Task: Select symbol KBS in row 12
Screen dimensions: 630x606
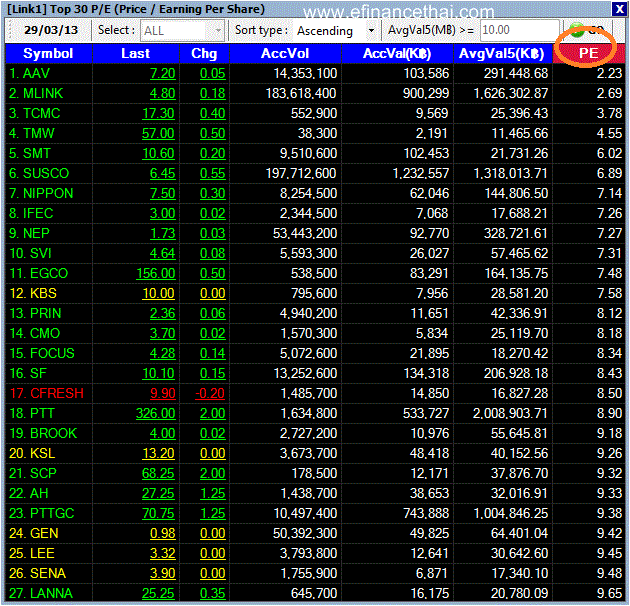Action: coord(43,294)
